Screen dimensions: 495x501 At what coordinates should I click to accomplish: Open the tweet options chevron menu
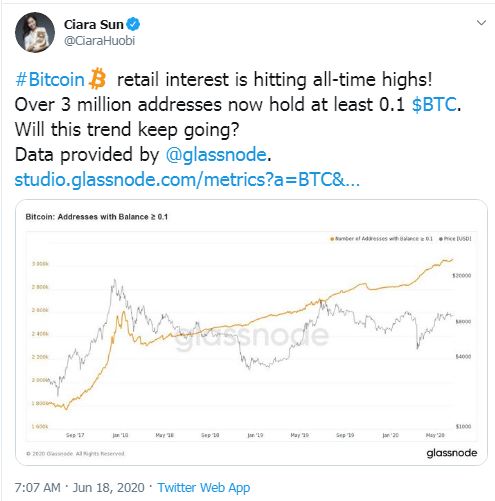click(x=481, y=23)
